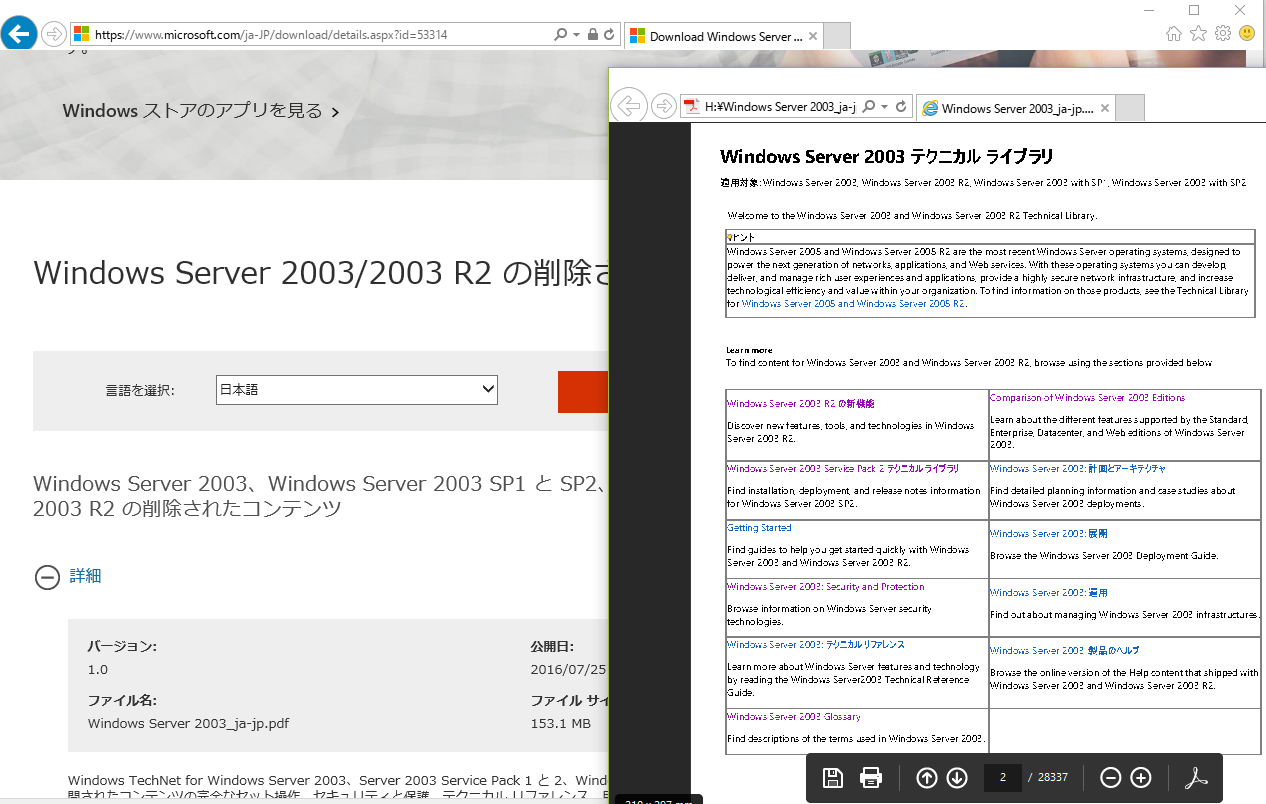Open Windows Server 2003: 計画とアーキテクチャ link

(x=1078, y=469)
